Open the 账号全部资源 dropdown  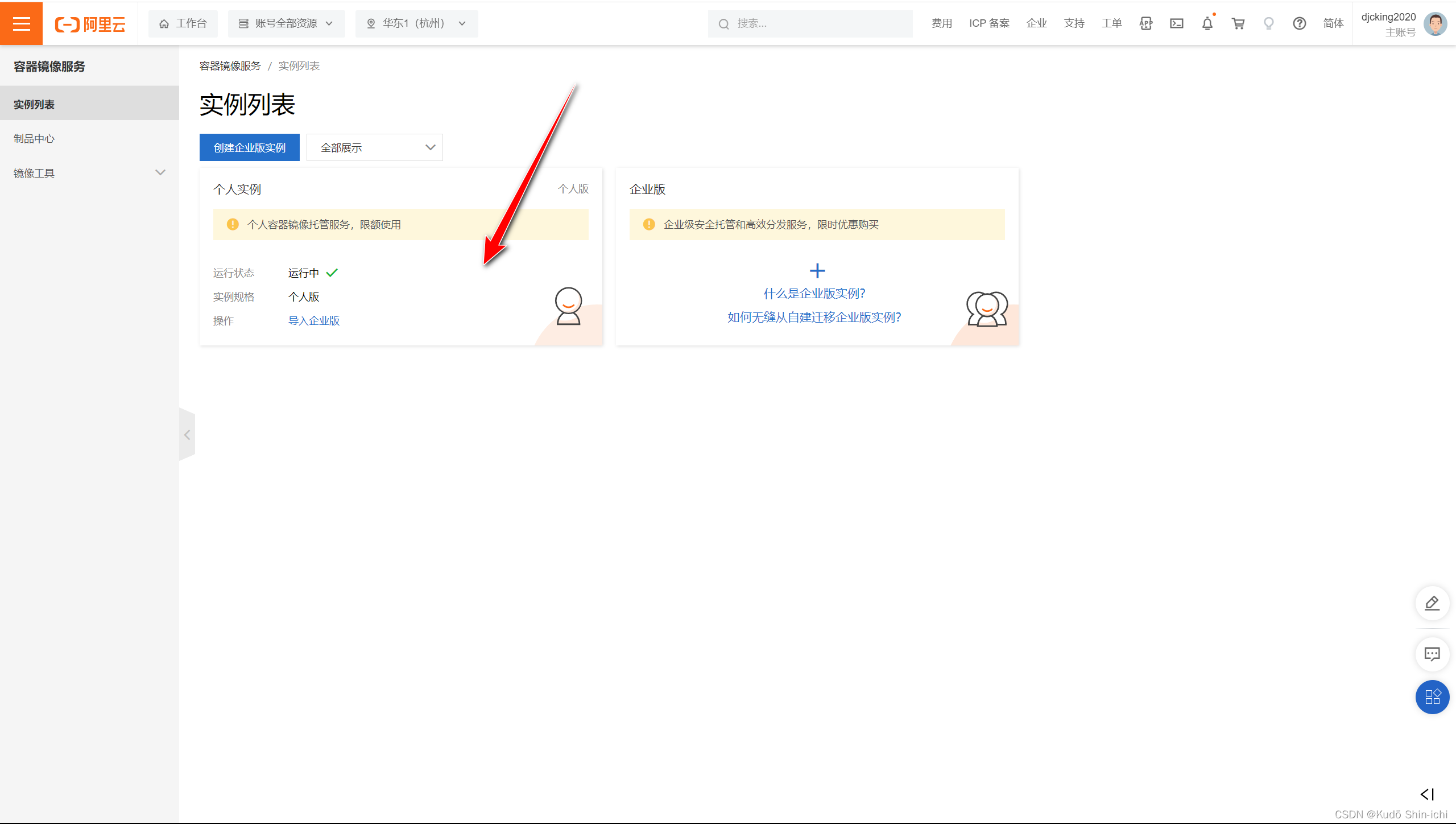click(x=286, y=23)
